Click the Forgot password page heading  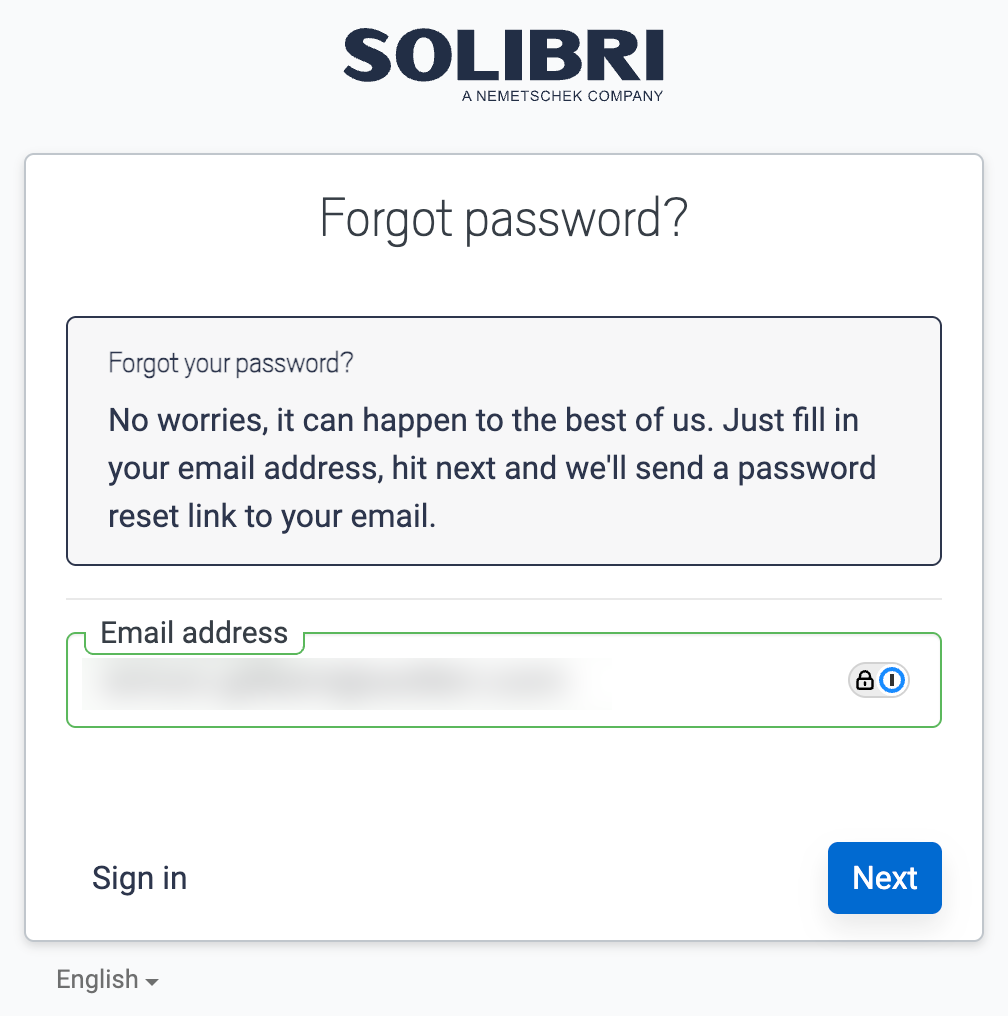point(504,218)
